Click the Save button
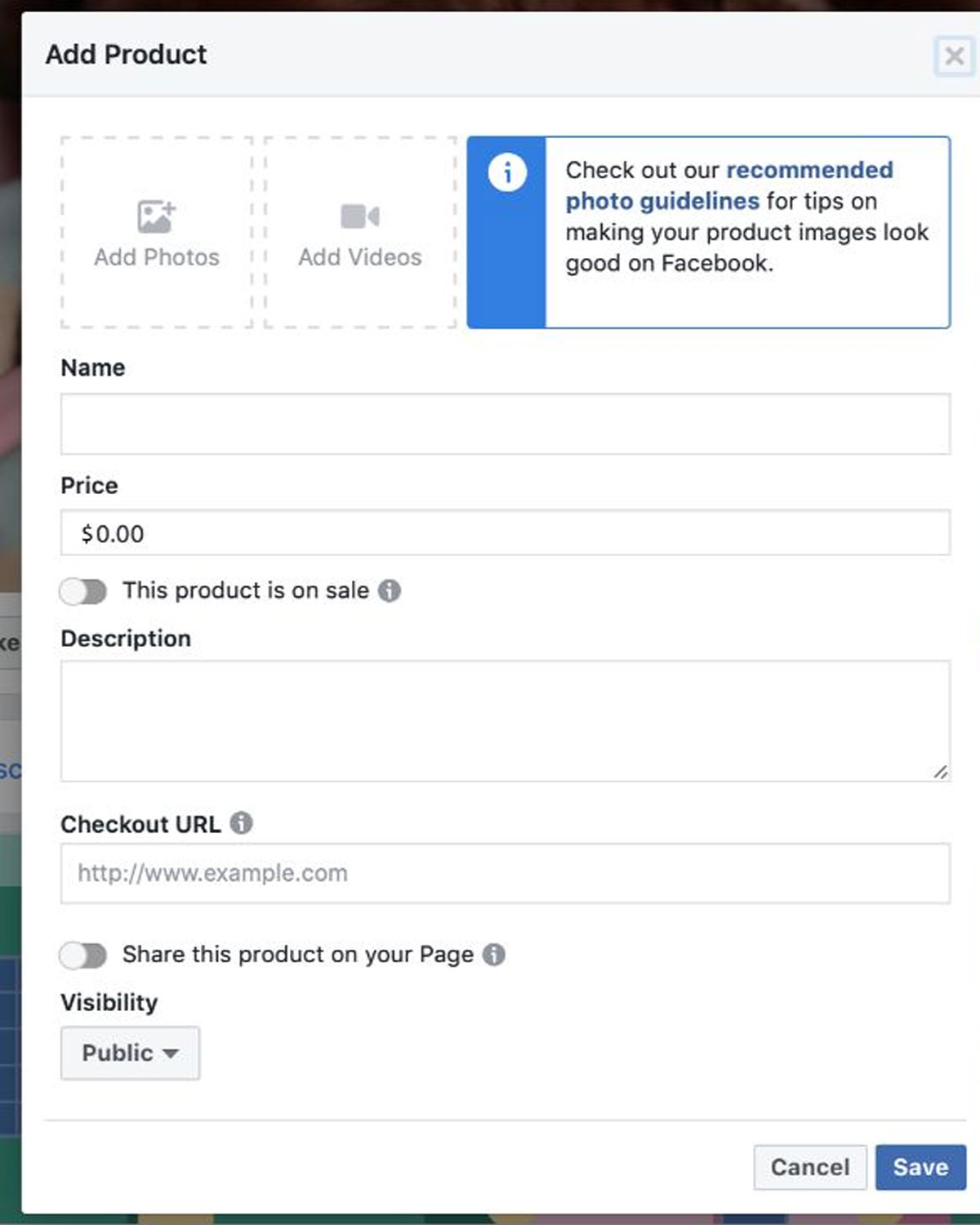The image size is (980, 1225). point(920,1167)
